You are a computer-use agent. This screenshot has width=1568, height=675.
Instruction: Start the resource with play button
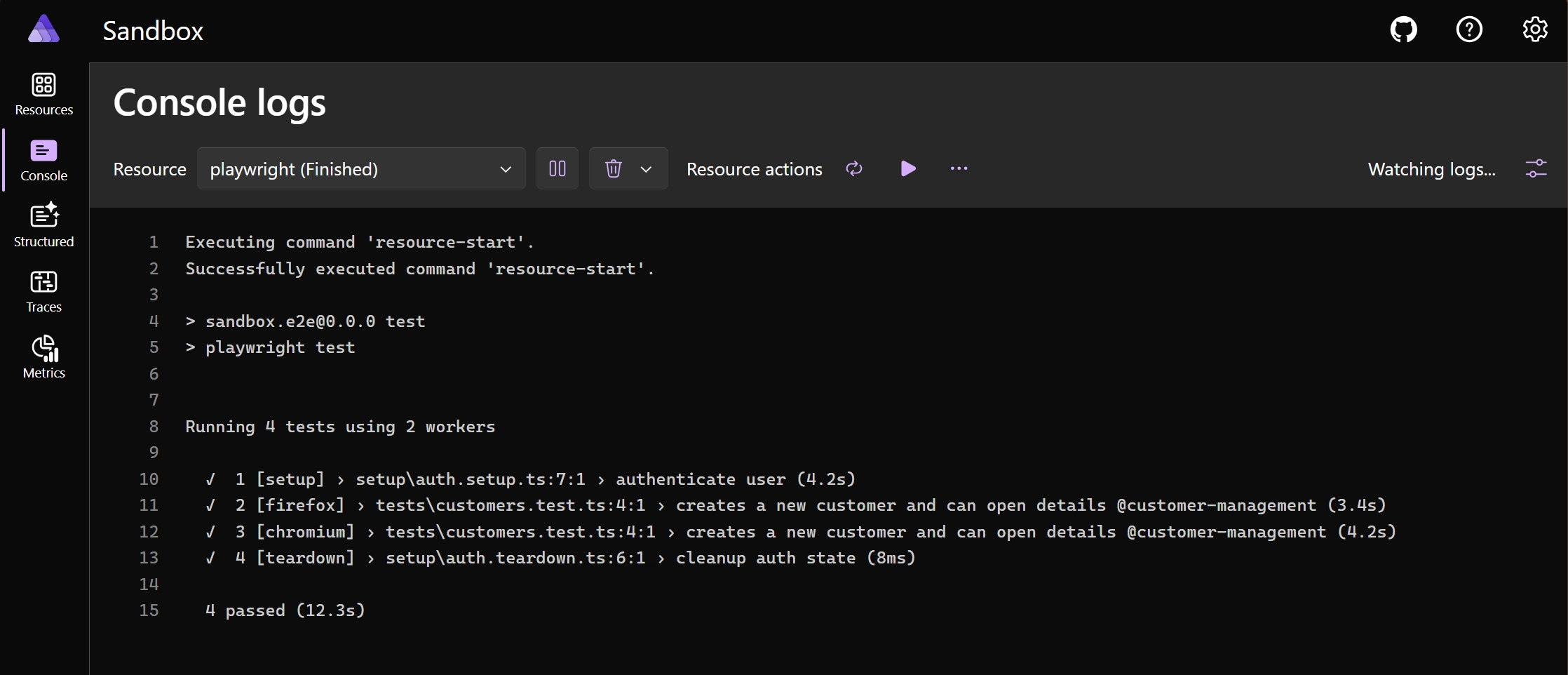coord(907,168)
